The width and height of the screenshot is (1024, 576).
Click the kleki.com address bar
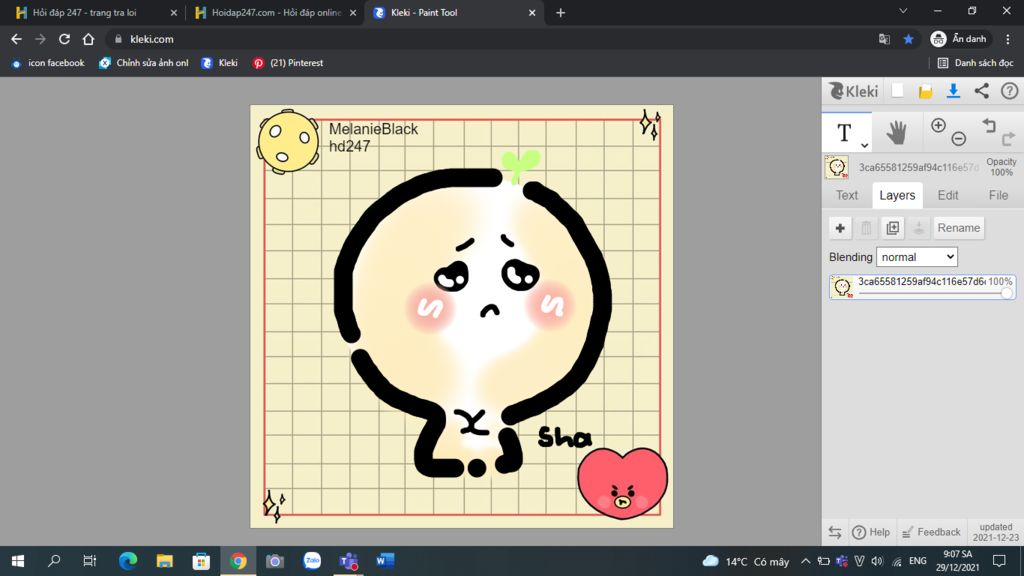(x=490, y=39)
